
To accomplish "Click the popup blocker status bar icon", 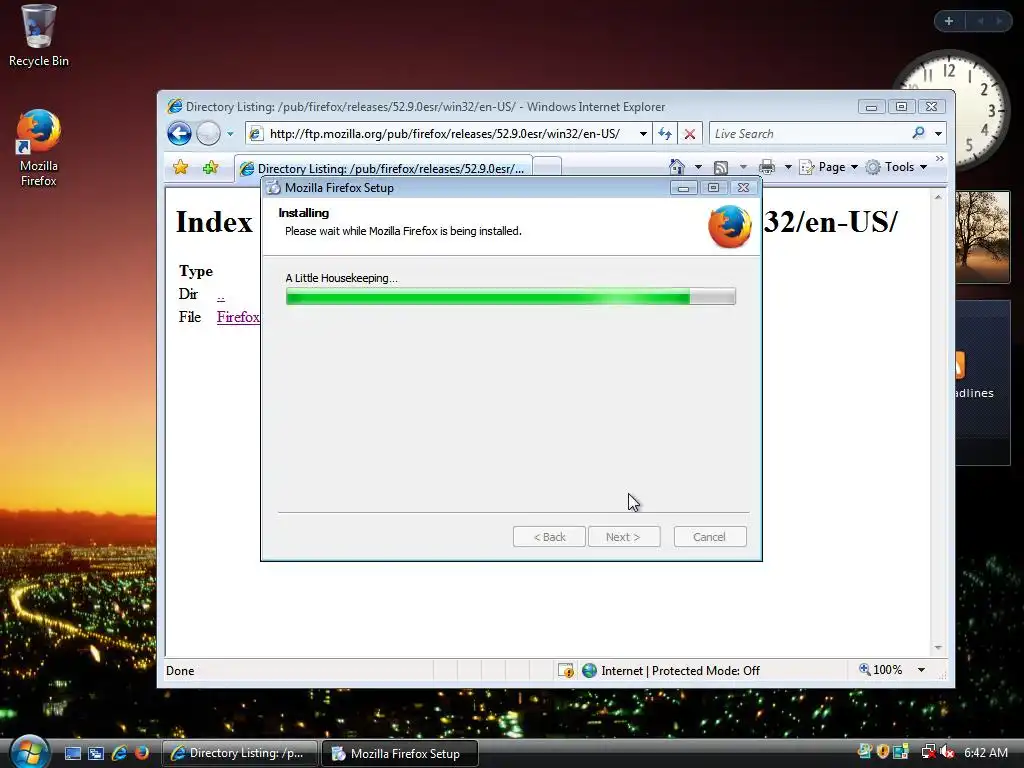I will [x=566, y=671].
